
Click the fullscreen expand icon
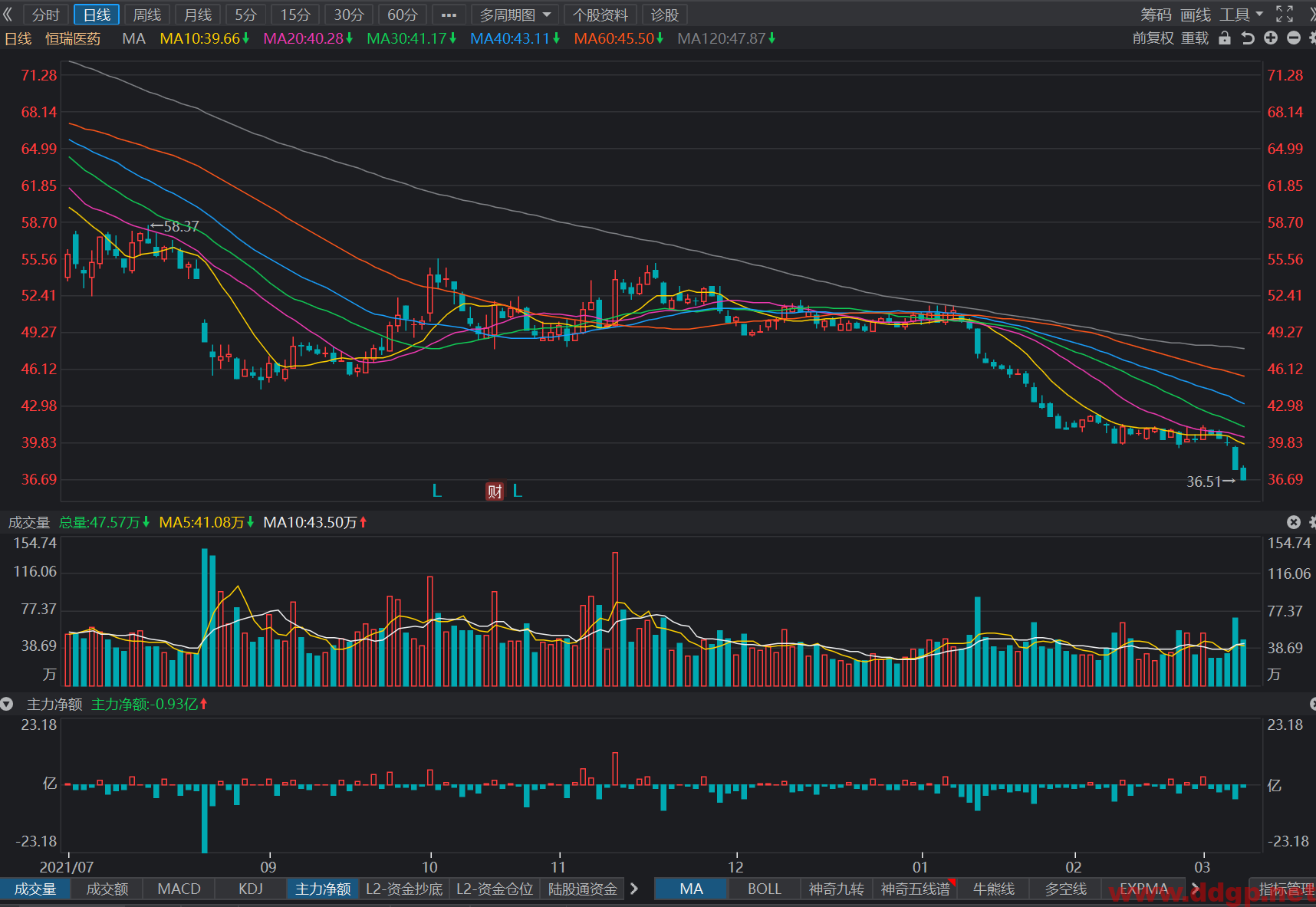(x=1285, y=14)
